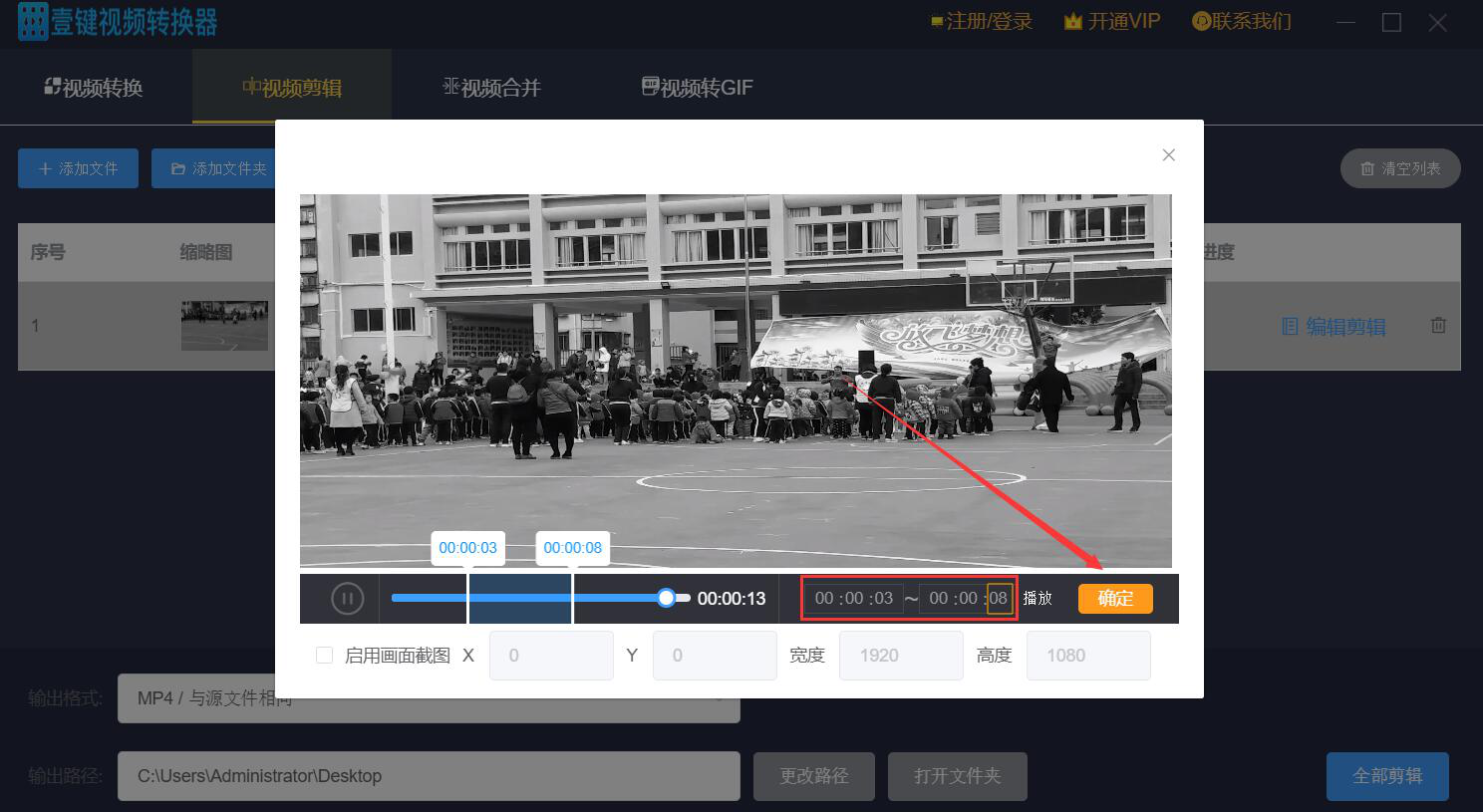The height and width of the screenshot is (812, 1483).
Task: Click the 清空列表 trash icon
Action: [1367, 167]
